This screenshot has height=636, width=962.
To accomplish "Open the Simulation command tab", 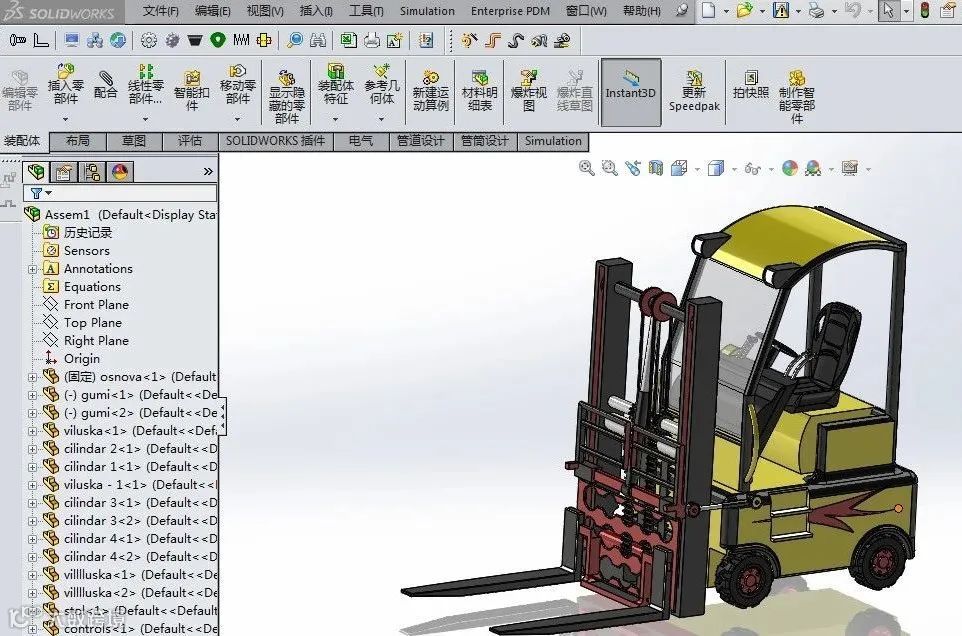I will [x=553, y=141].
